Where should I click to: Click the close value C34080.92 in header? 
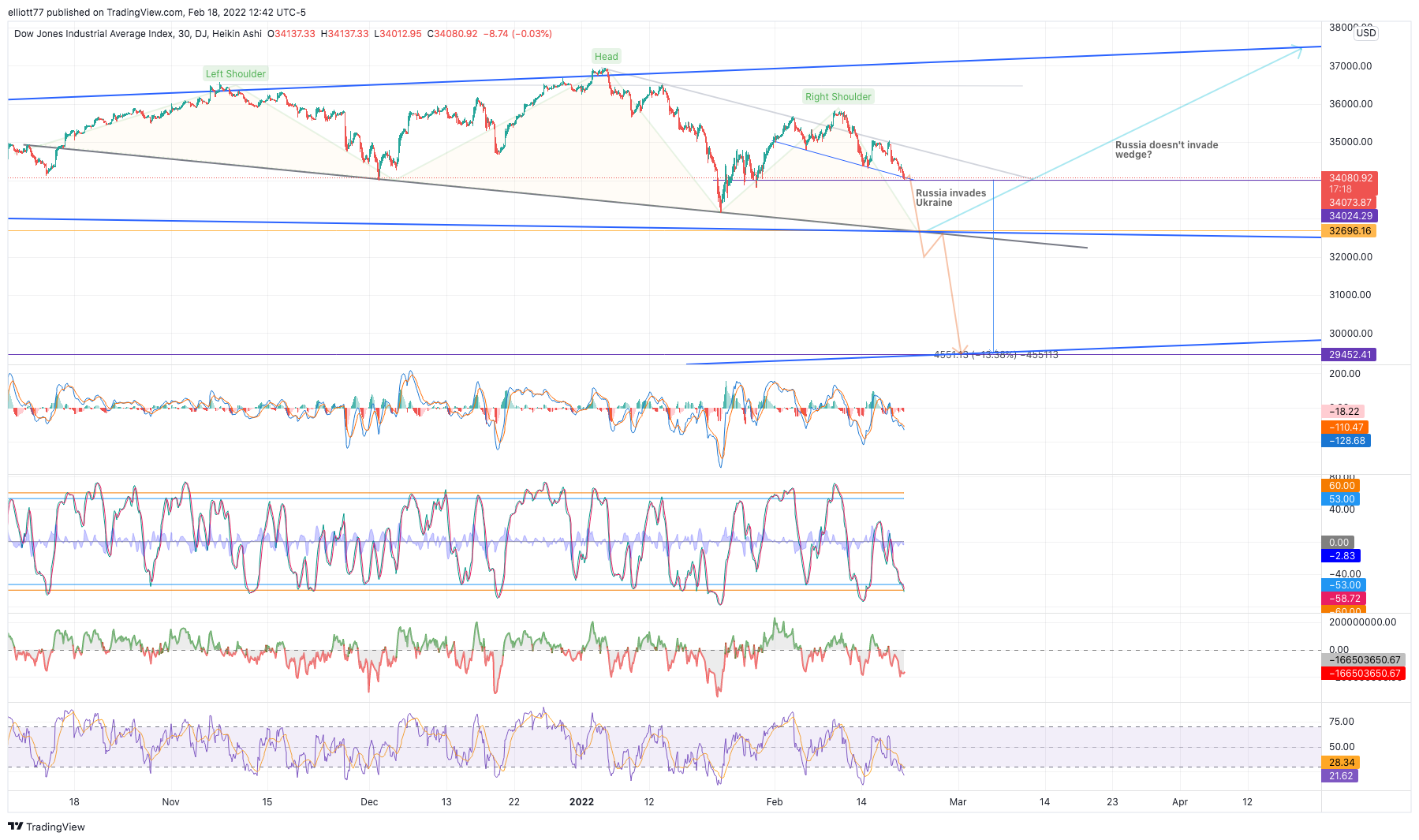pos(452,34)
